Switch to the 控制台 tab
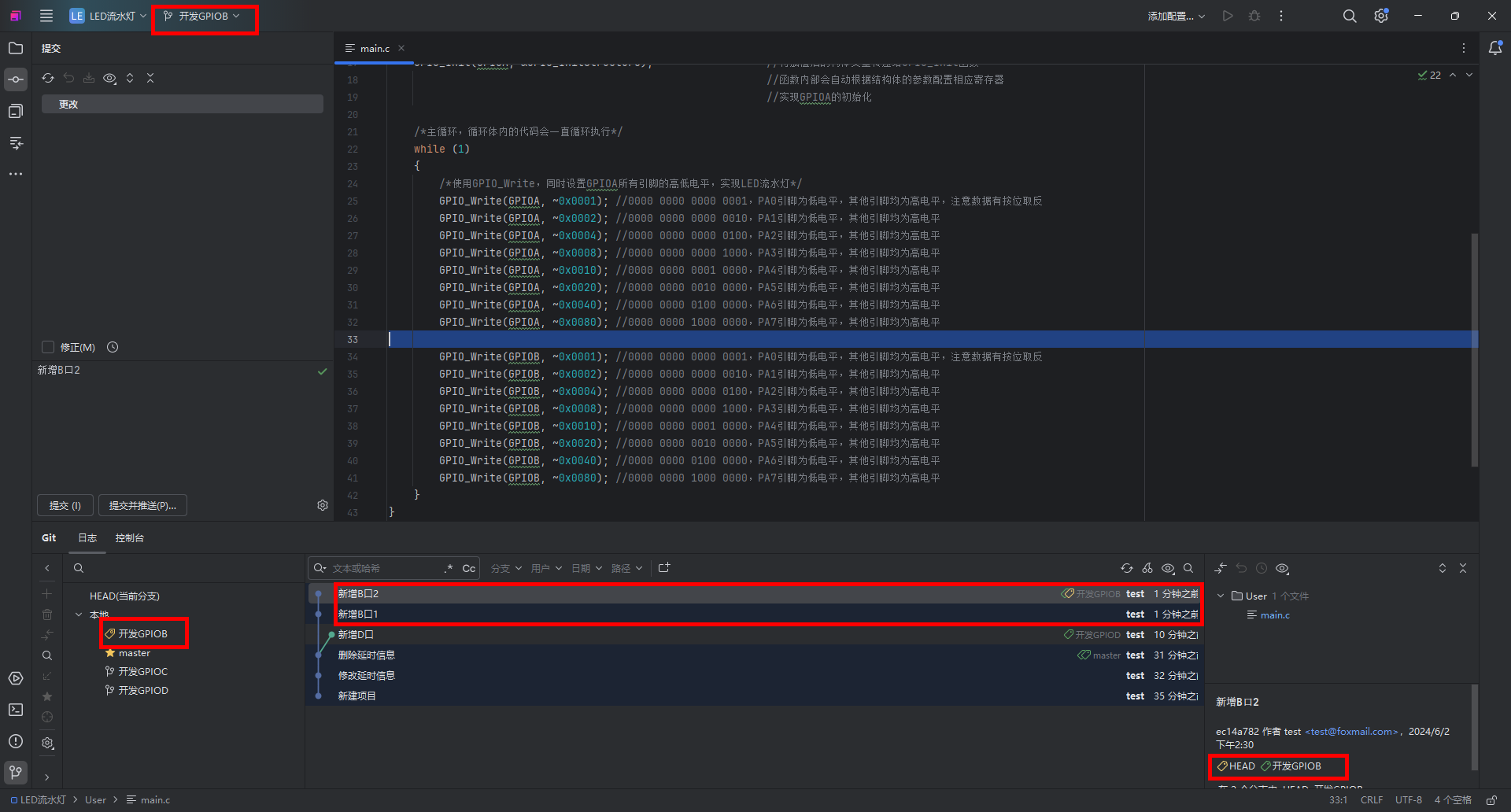 tap(129, 538)
